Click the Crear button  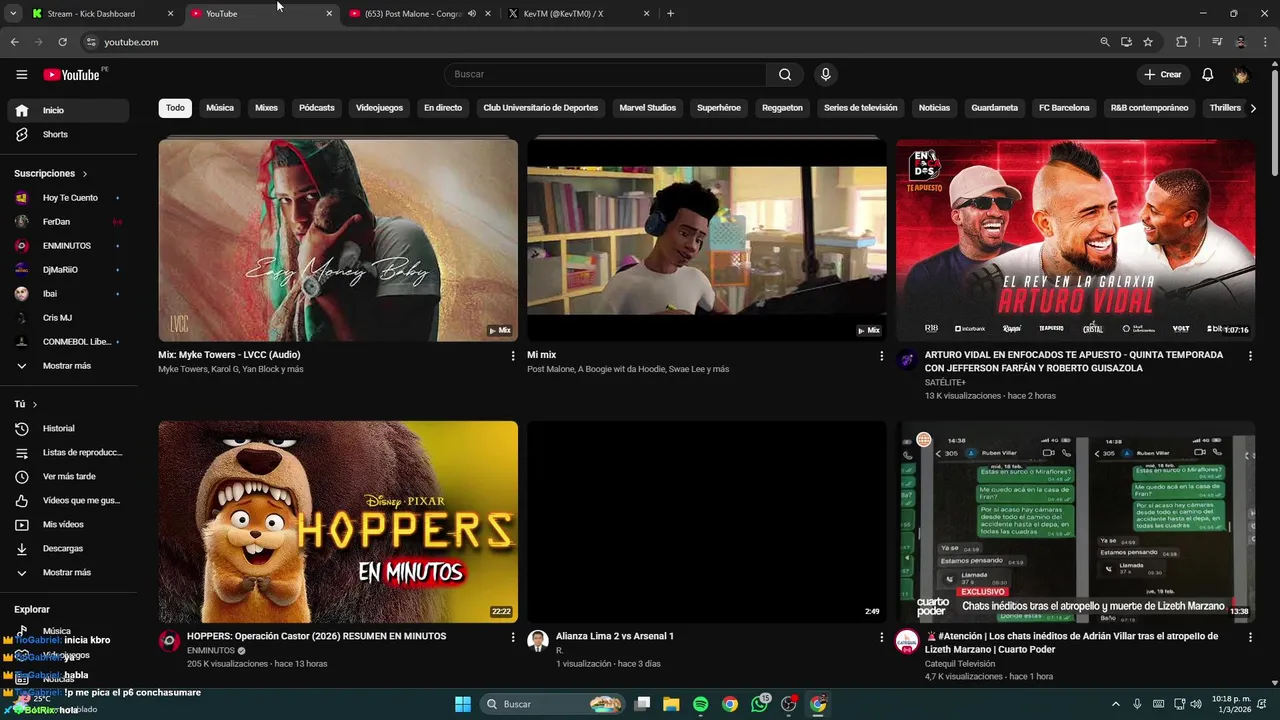tap(1163, 74)
